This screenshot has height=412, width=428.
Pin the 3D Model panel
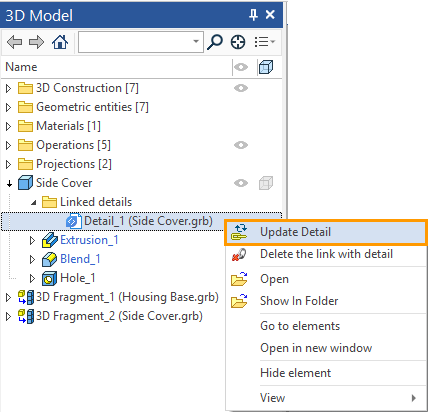(253, 15)
